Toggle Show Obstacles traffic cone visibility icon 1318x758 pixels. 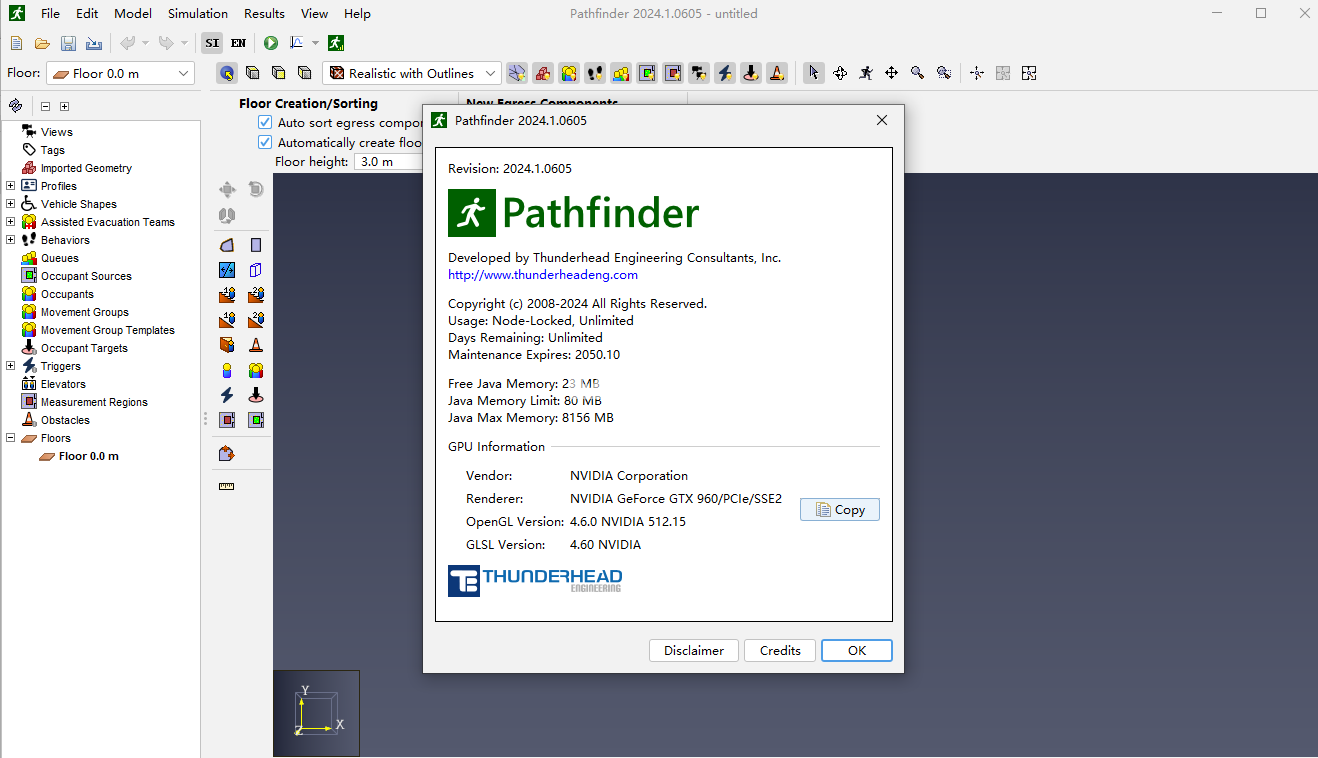[776, 73]
